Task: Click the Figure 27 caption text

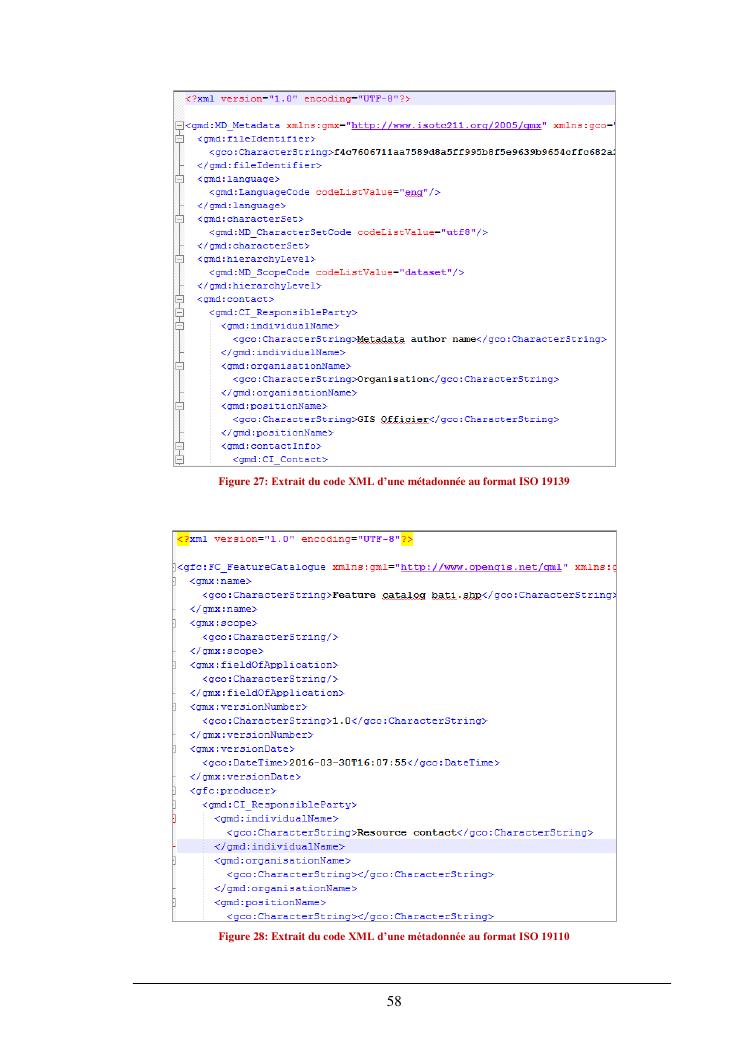Action: click(x=394, y=482)
